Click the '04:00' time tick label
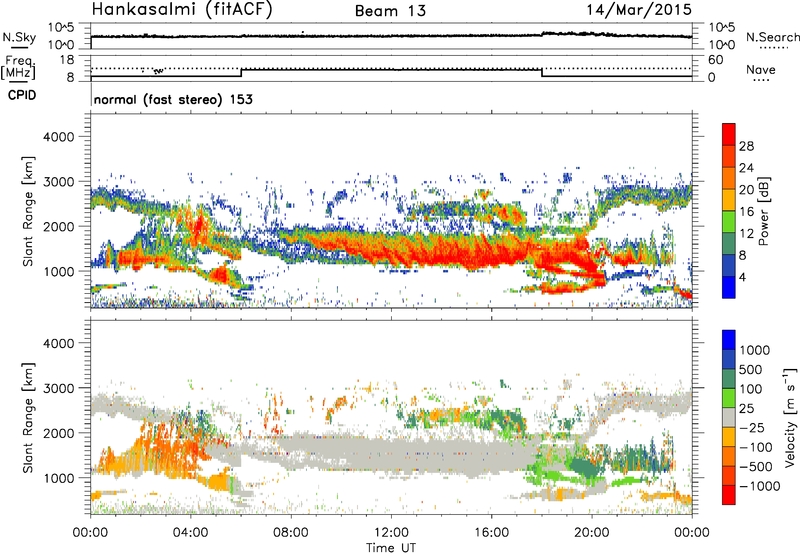 coord(190,533)
